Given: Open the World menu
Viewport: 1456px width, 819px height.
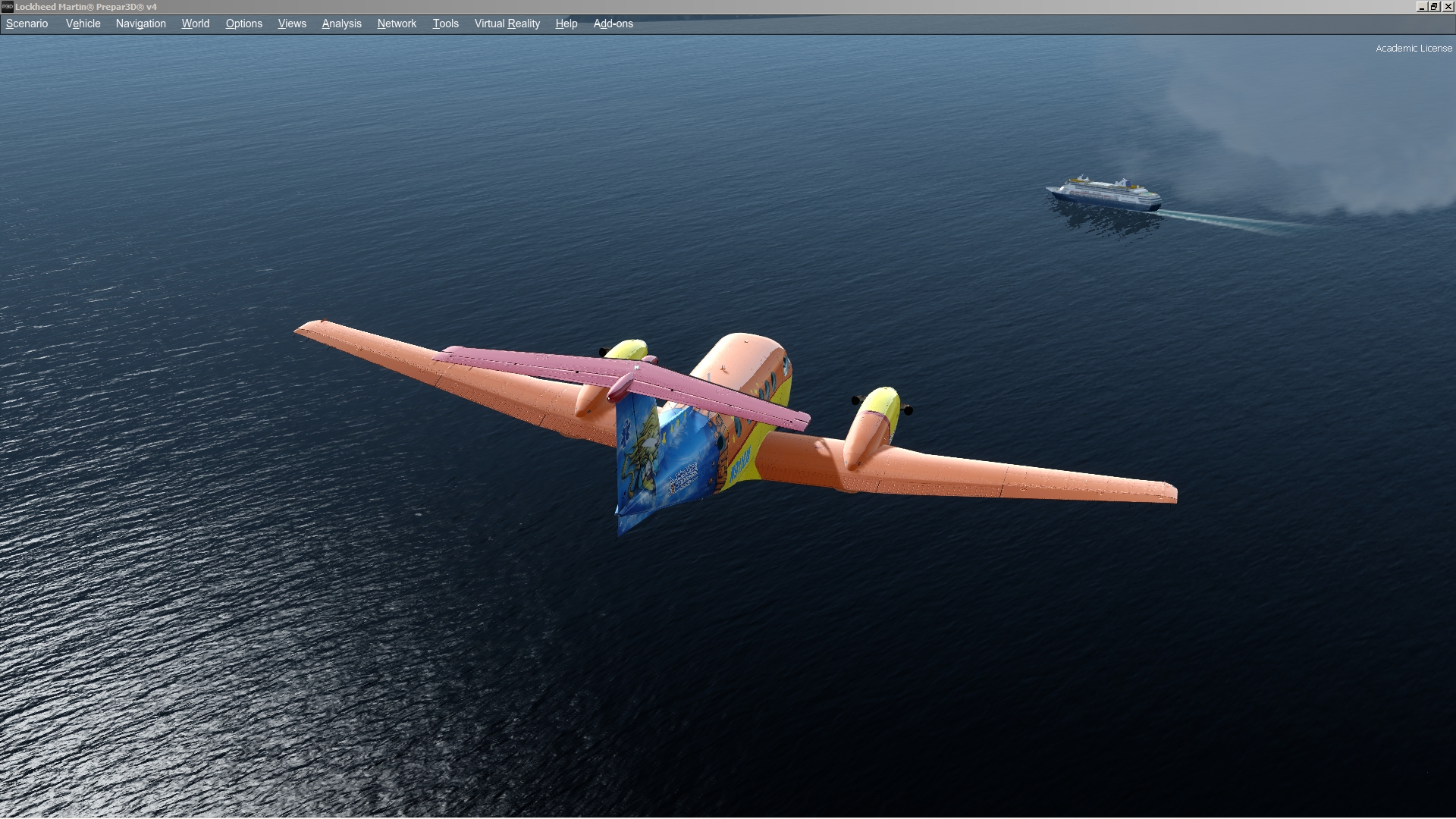Looking at the screenshot, I should [x=195, y=24].
